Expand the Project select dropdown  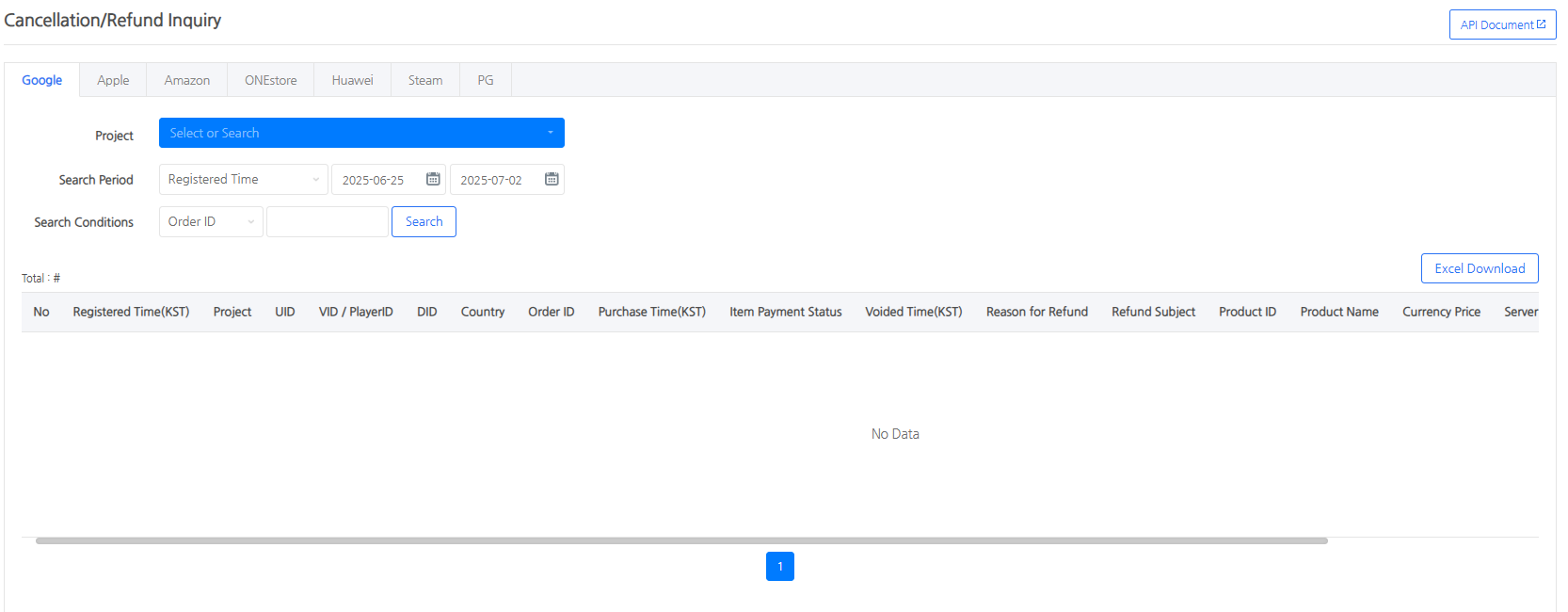(361, 133)
